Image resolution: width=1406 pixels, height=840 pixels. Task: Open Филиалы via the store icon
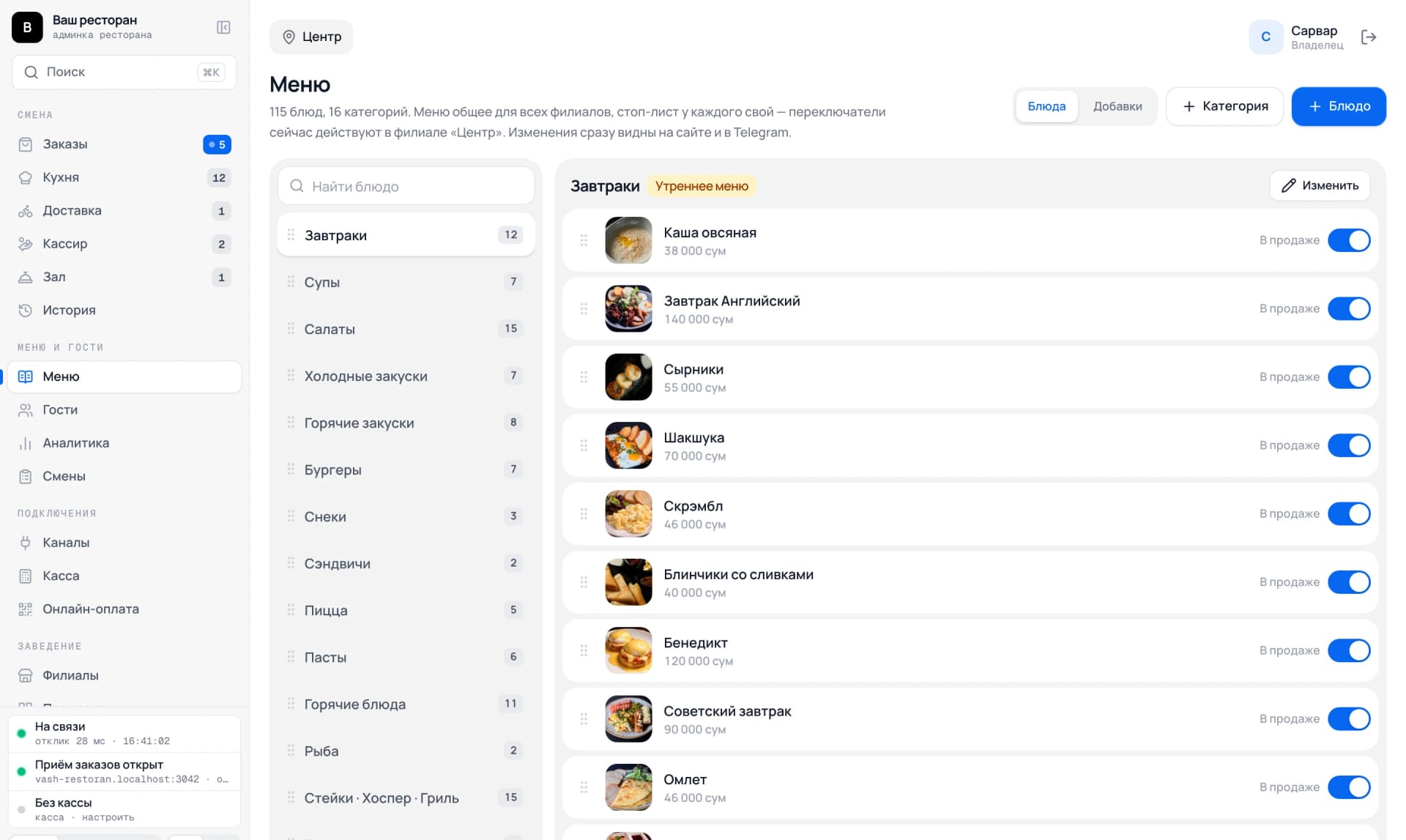[26, 675]
